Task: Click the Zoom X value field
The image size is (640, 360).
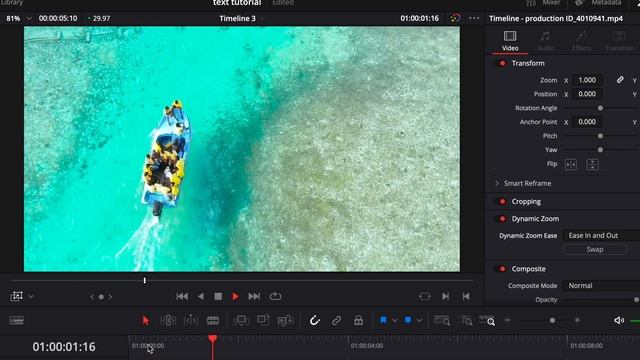Action: (x=587, y=80)
